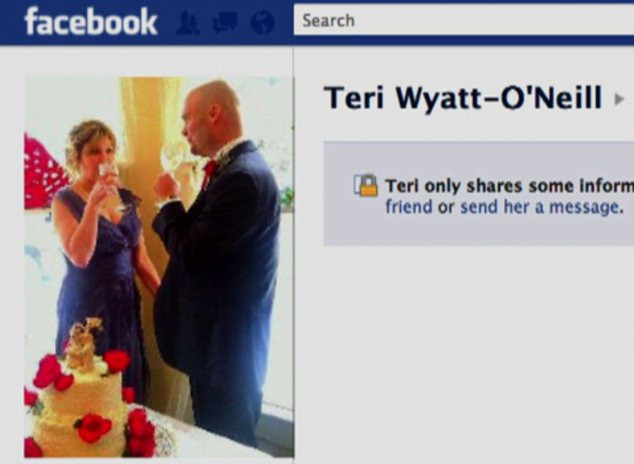Follow the "friend" link

click(x=409, y=207)
